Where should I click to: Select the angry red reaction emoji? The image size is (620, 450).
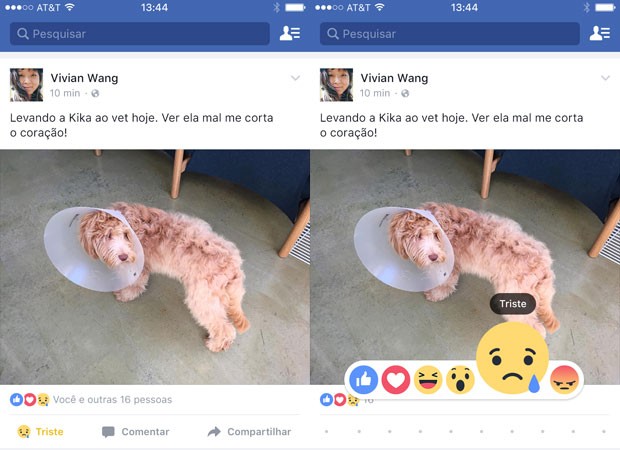(x=565, y=380)
